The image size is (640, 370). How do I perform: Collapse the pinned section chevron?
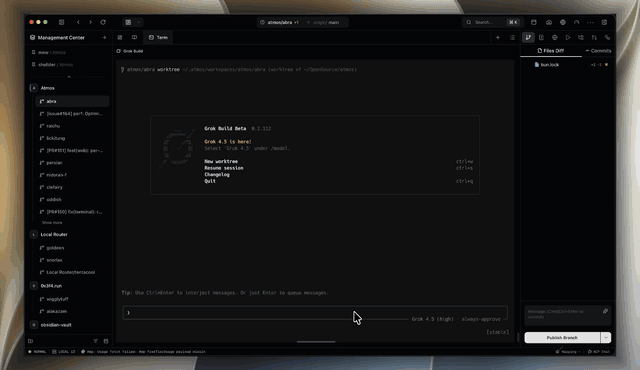[x=69, y=77]
